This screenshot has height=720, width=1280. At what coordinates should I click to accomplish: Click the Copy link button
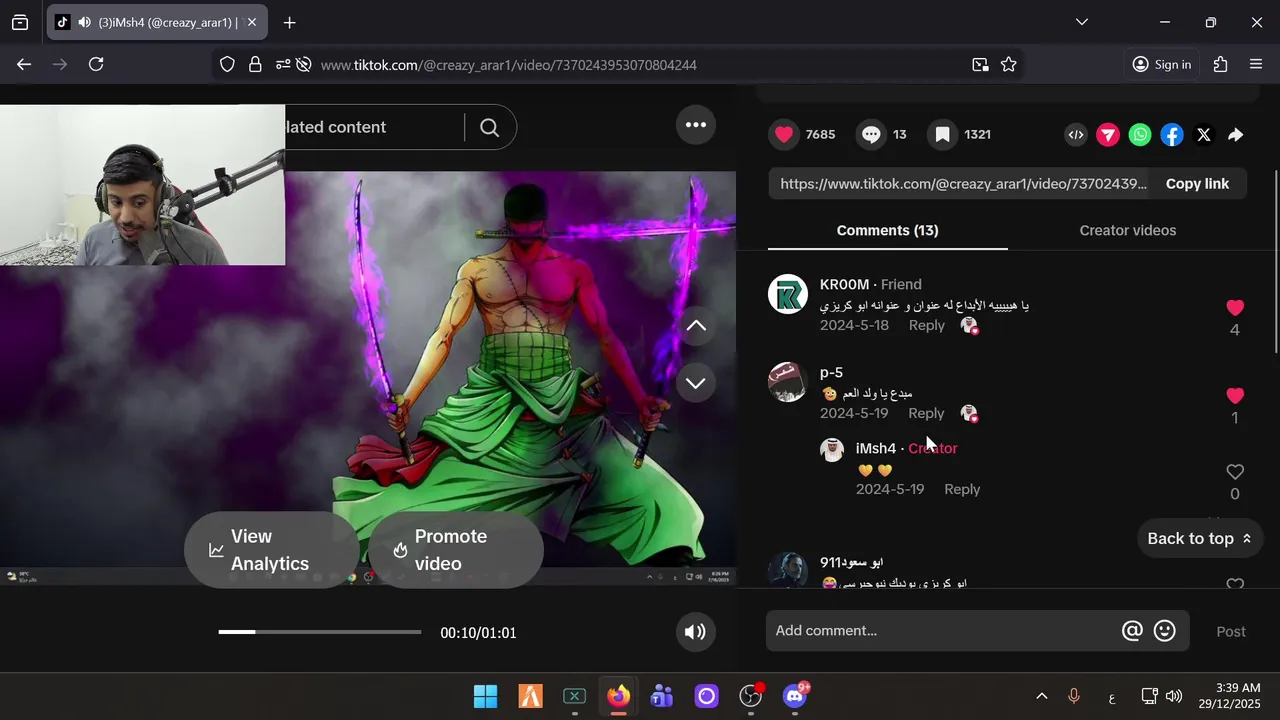click(x=1197, y=184)
